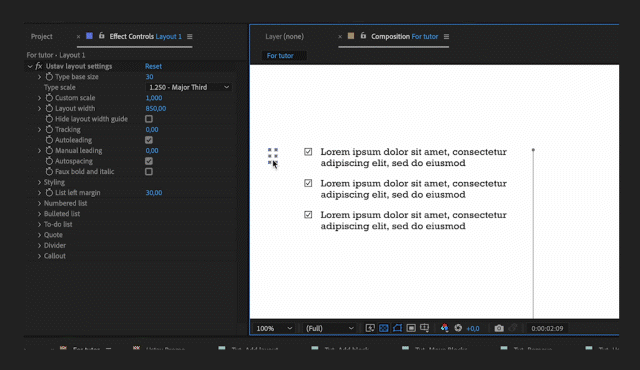Viewport: 640px width, 370px height.
Task: Enable stopwatch for Autospacing
Action: click(x=49, y=161)
